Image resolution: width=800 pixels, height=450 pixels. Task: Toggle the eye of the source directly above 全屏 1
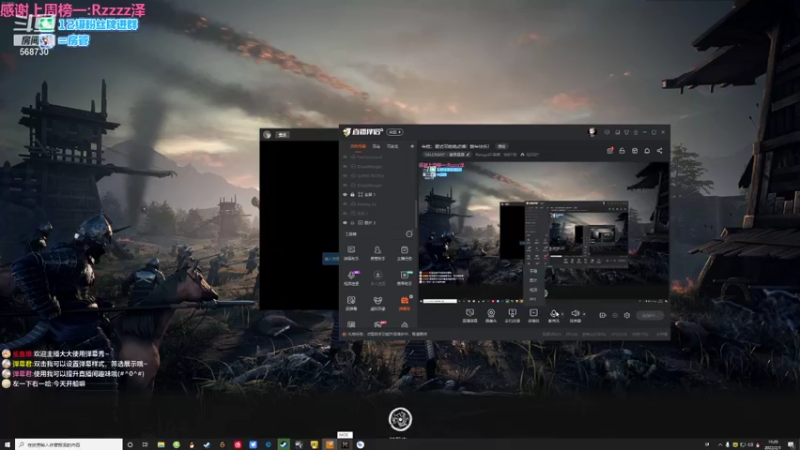pyautogui.click(x=345, y=185)
